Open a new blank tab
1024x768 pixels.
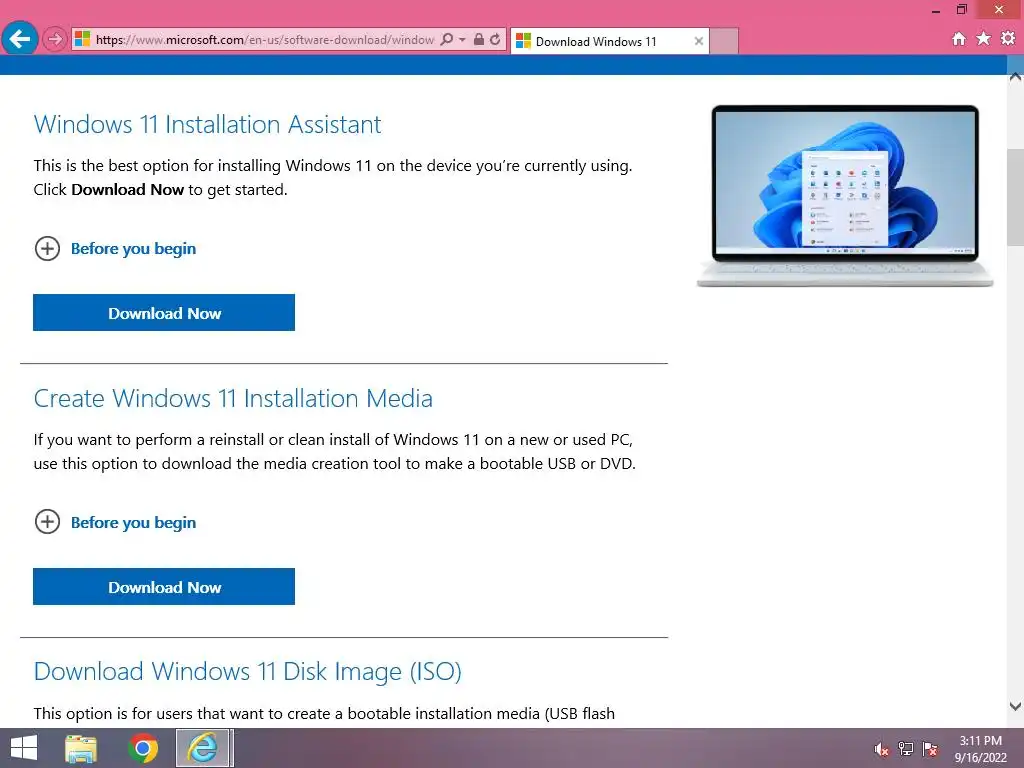point(724,41)
